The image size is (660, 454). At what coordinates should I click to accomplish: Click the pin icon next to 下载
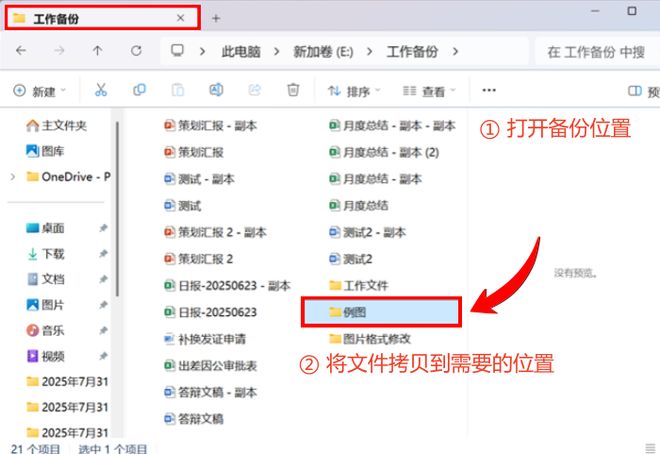[x=103, y=254]
